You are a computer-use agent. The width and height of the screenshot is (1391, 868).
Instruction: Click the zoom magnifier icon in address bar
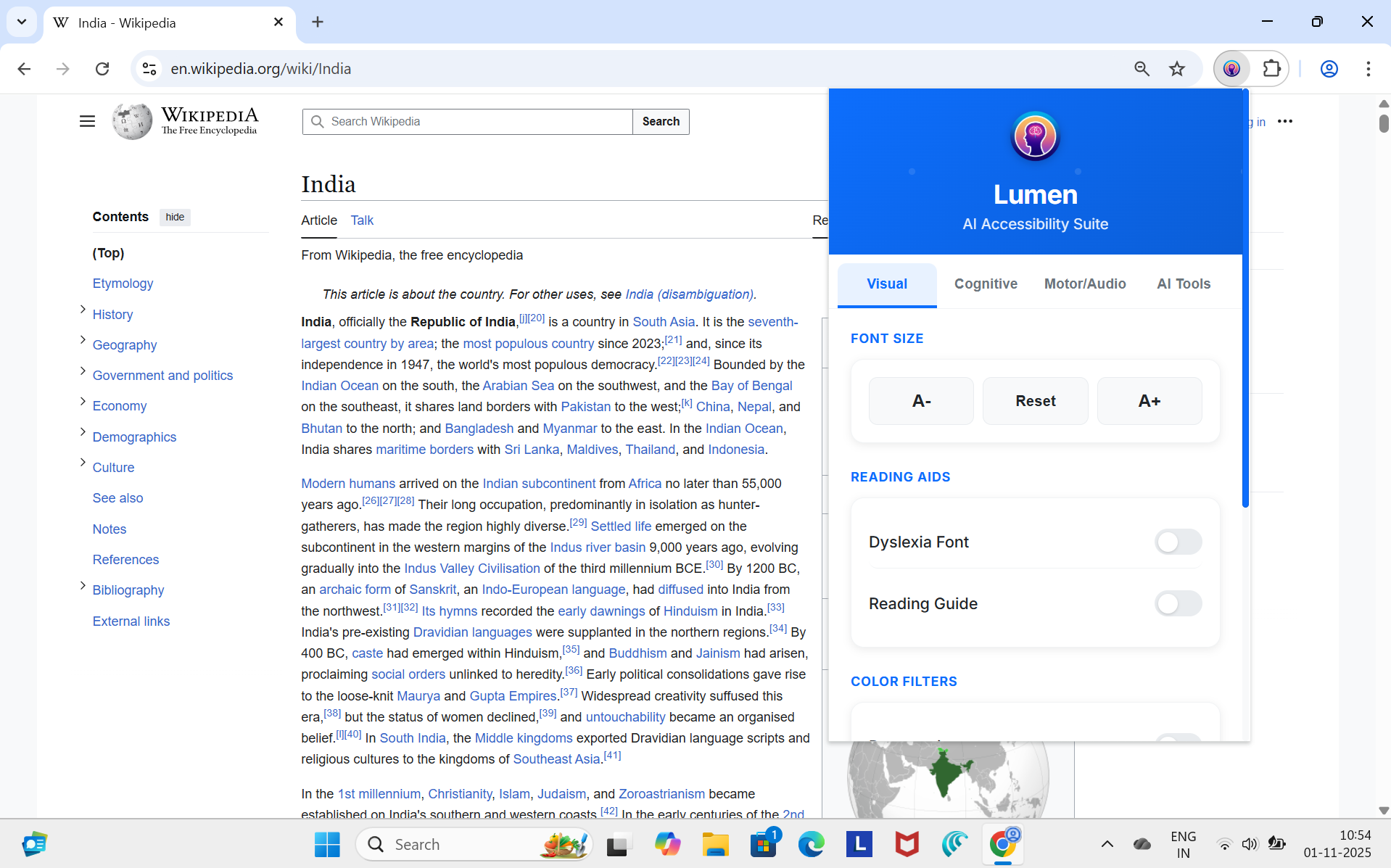click(x=1142, y=69)
